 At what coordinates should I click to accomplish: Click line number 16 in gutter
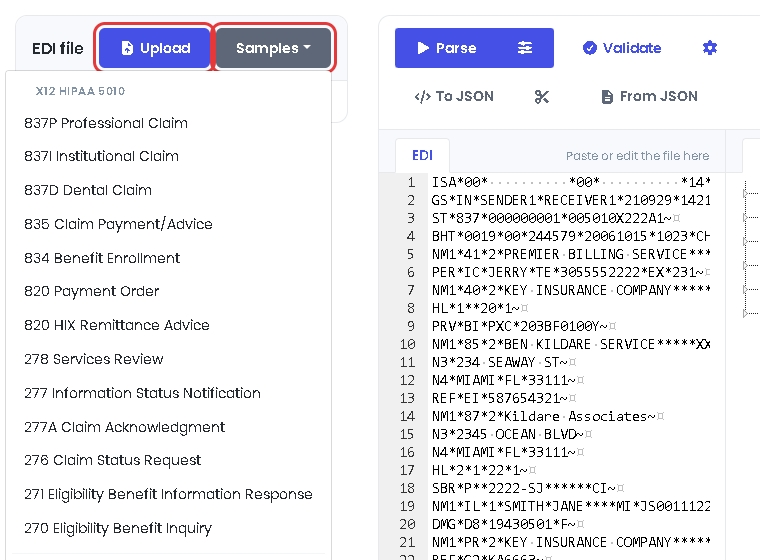(407, 452)
